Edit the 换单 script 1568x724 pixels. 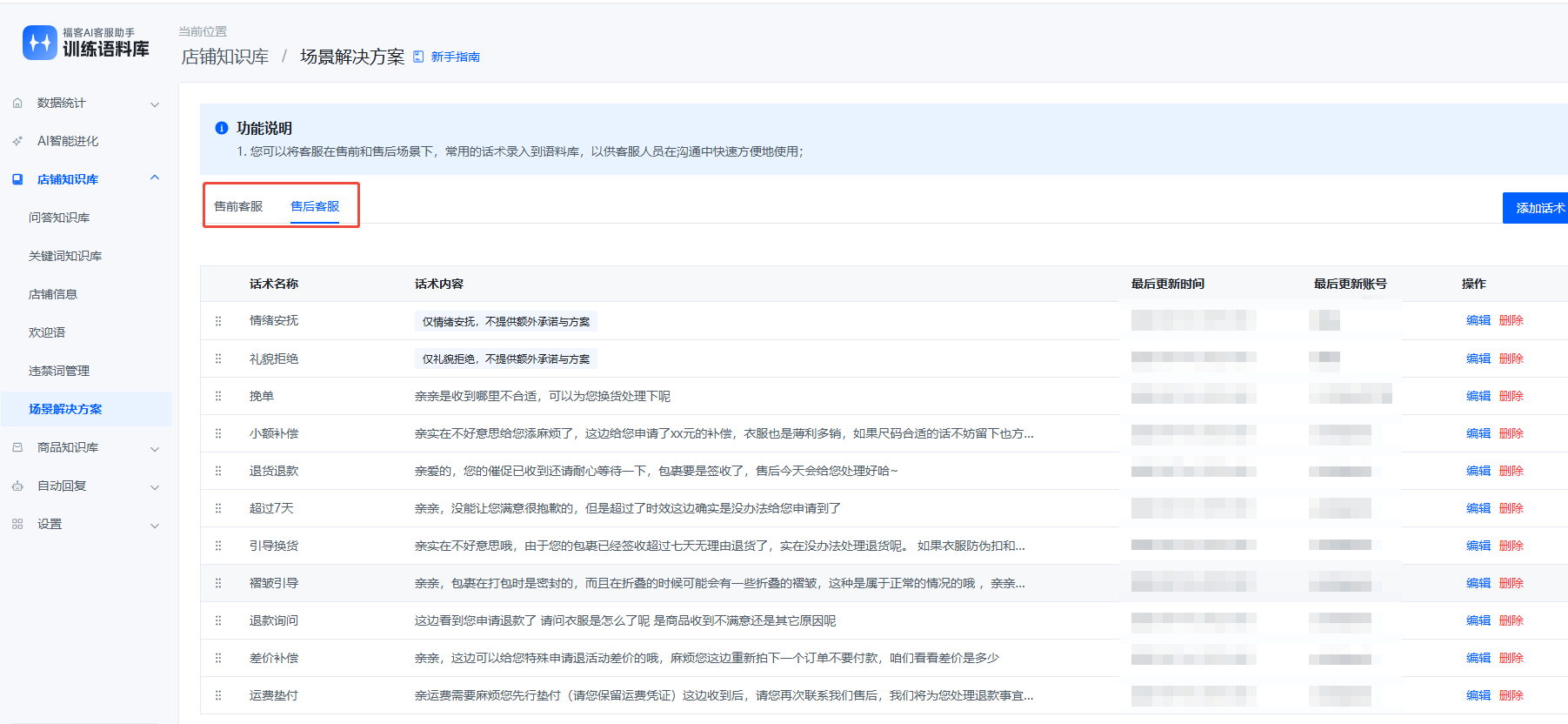pyautogui.click(x=1478, y=396)
